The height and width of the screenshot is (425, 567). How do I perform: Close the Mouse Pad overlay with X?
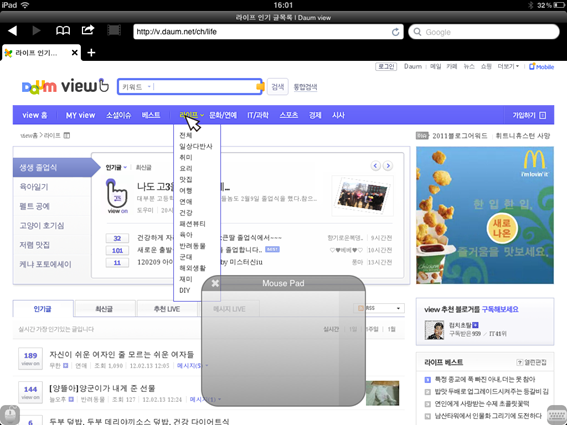point(215,283)
